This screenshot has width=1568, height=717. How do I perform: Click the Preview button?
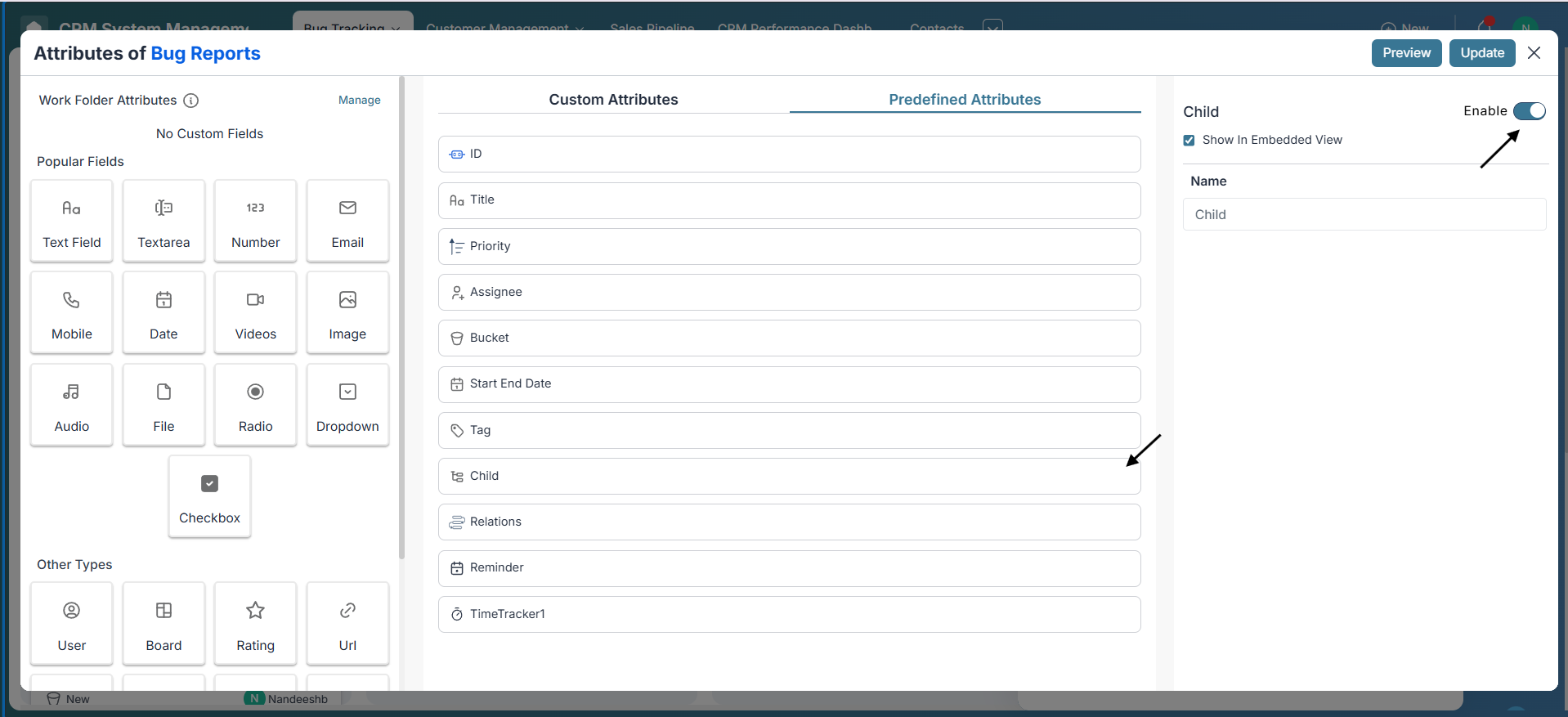click(x=1406, y=53)
